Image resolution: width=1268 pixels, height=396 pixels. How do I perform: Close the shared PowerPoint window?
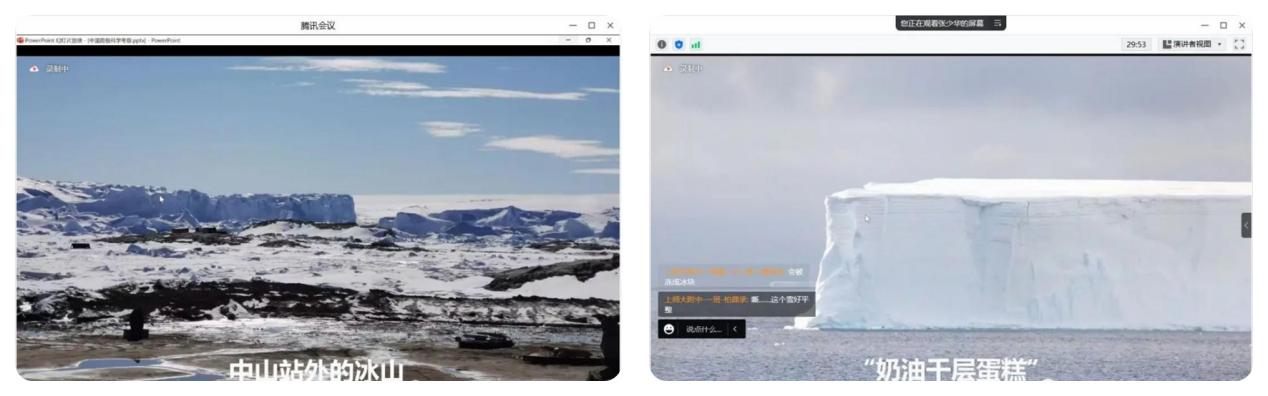(609, 40)
